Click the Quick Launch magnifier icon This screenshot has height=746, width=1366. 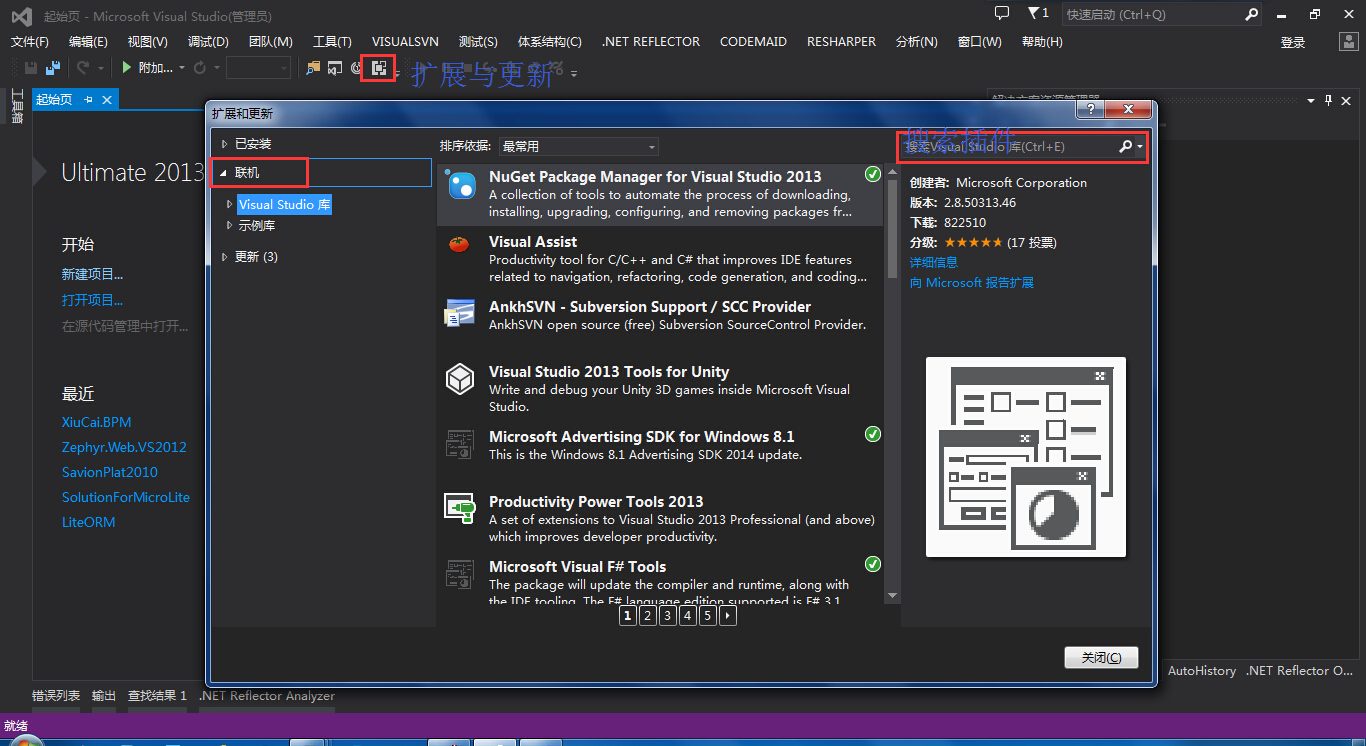point(1251,15)
